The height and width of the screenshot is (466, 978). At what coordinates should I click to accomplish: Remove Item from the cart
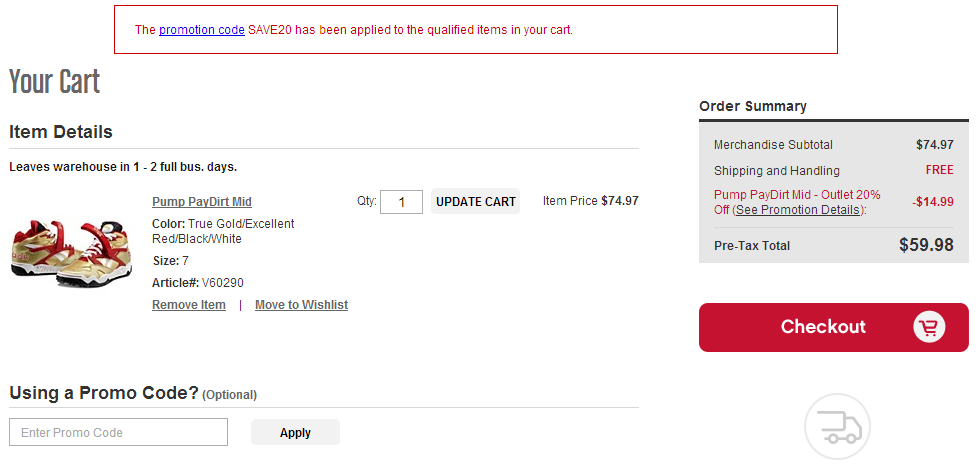click(189, 304)
